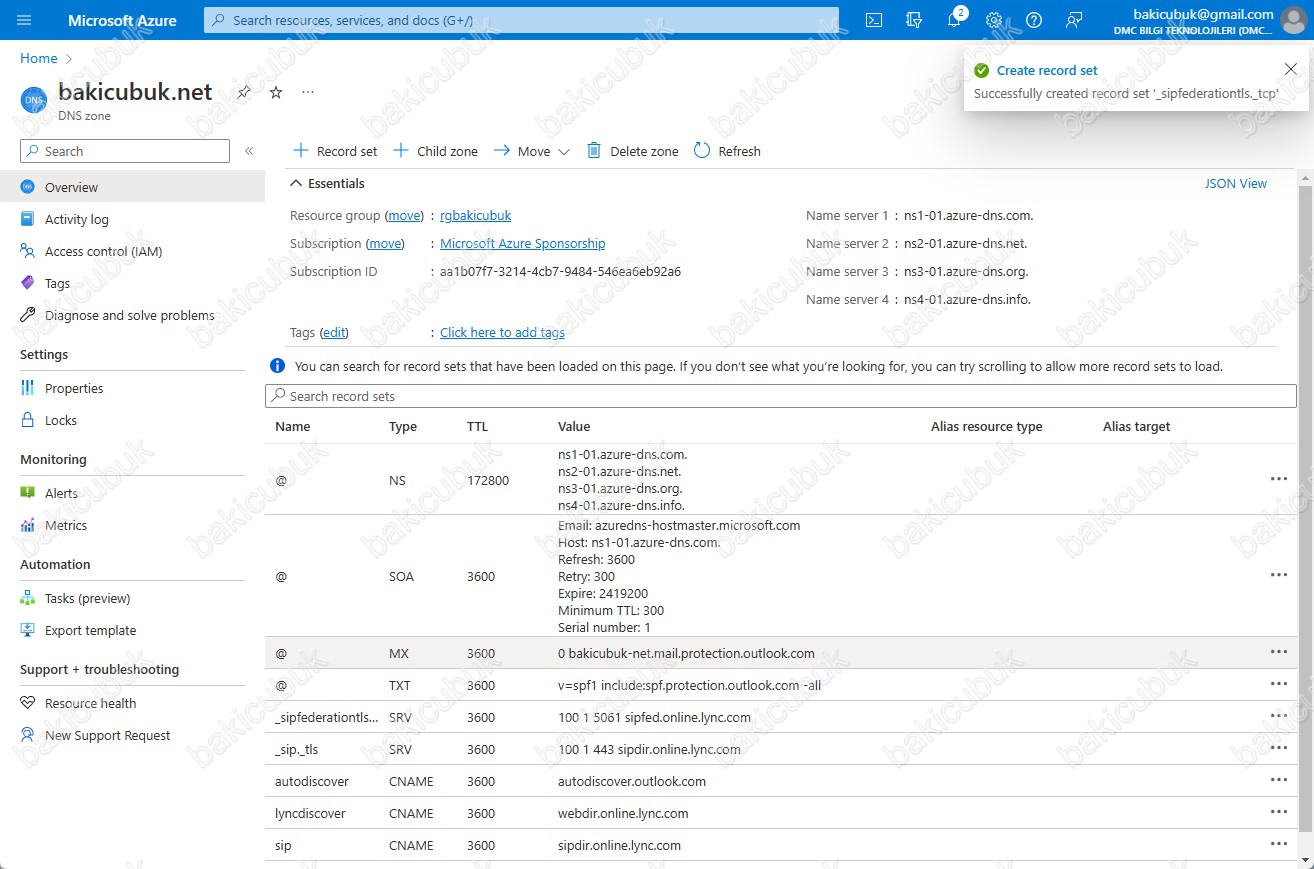Open ellipsis menu for autodiscover record

coord(1278,780)
